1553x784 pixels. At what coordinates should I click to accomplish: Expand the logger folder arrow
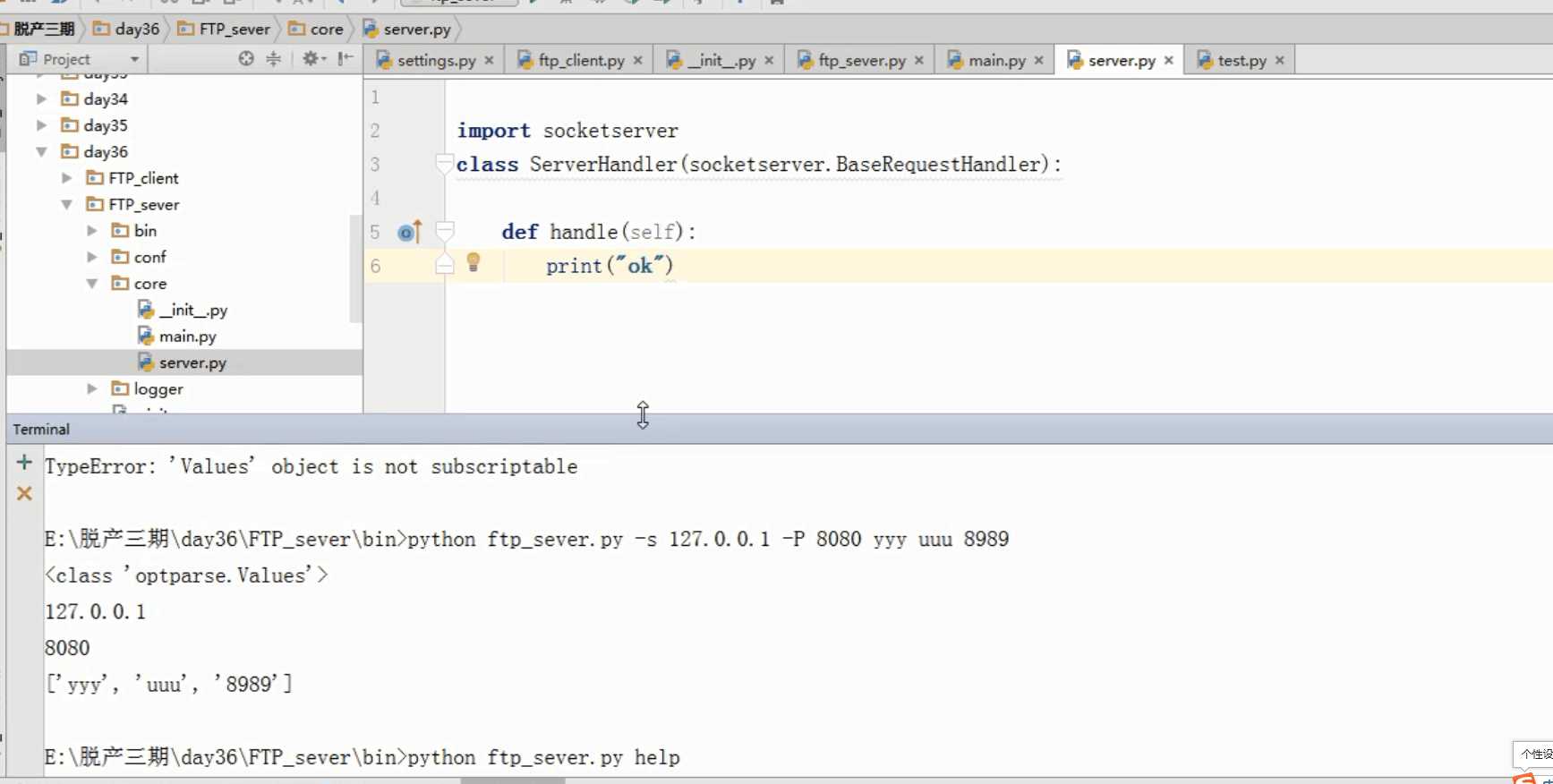point(91,388)
